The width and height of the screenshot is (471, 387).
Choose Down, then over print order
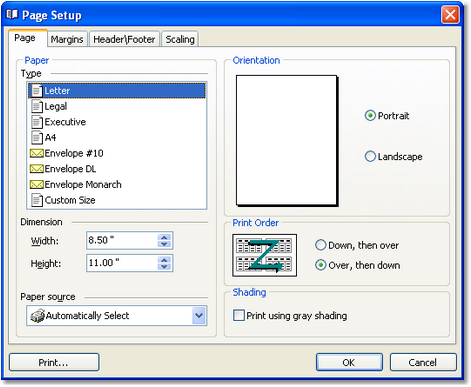tap(321, 245)
